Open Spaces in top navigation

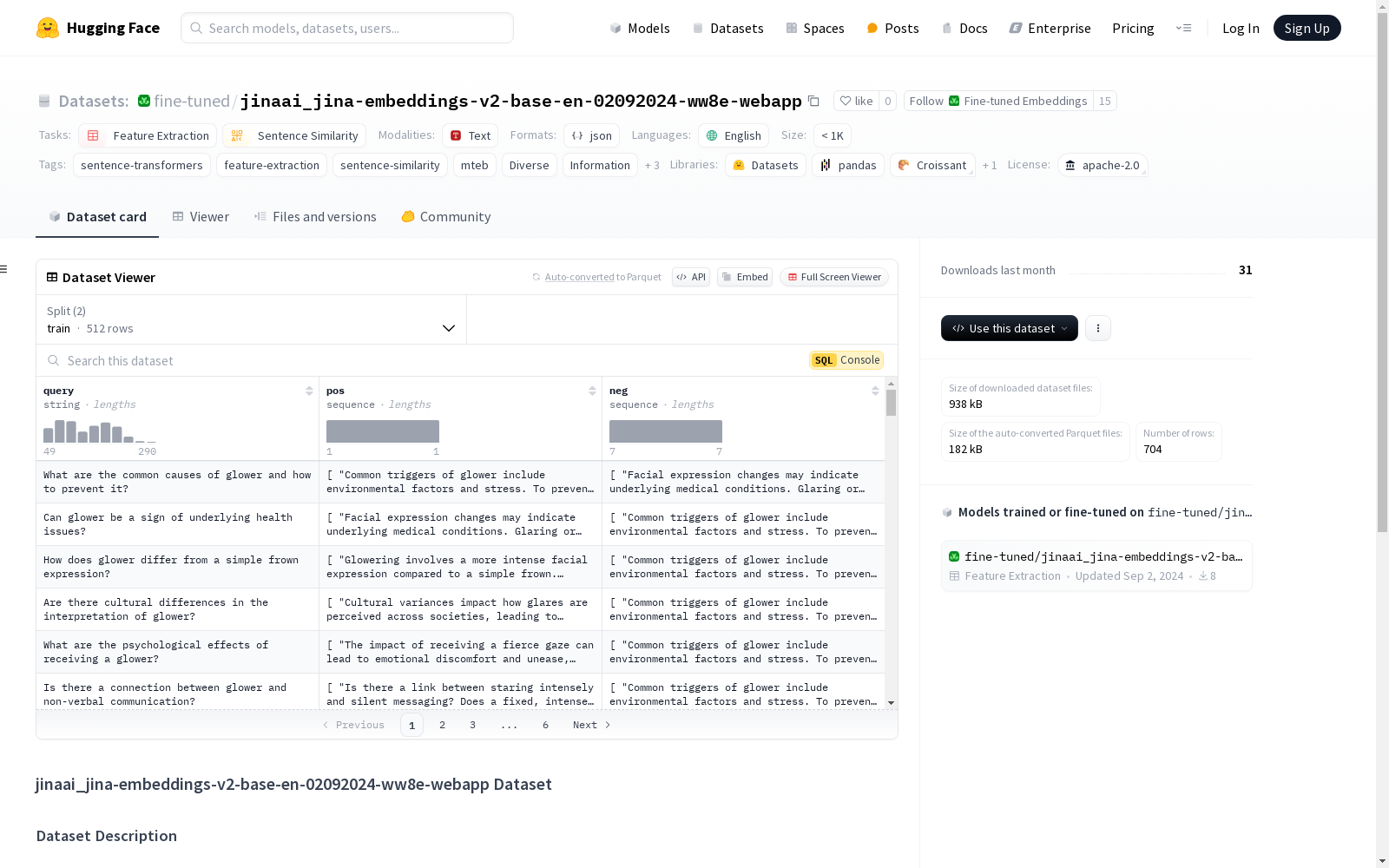pyautogui.click(x=815, y=28)
